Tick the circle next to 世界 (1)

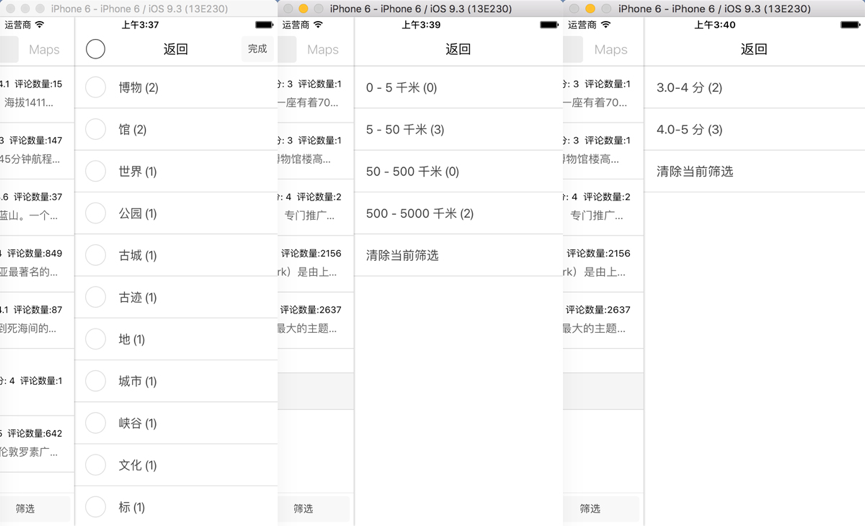pos(96,171)
